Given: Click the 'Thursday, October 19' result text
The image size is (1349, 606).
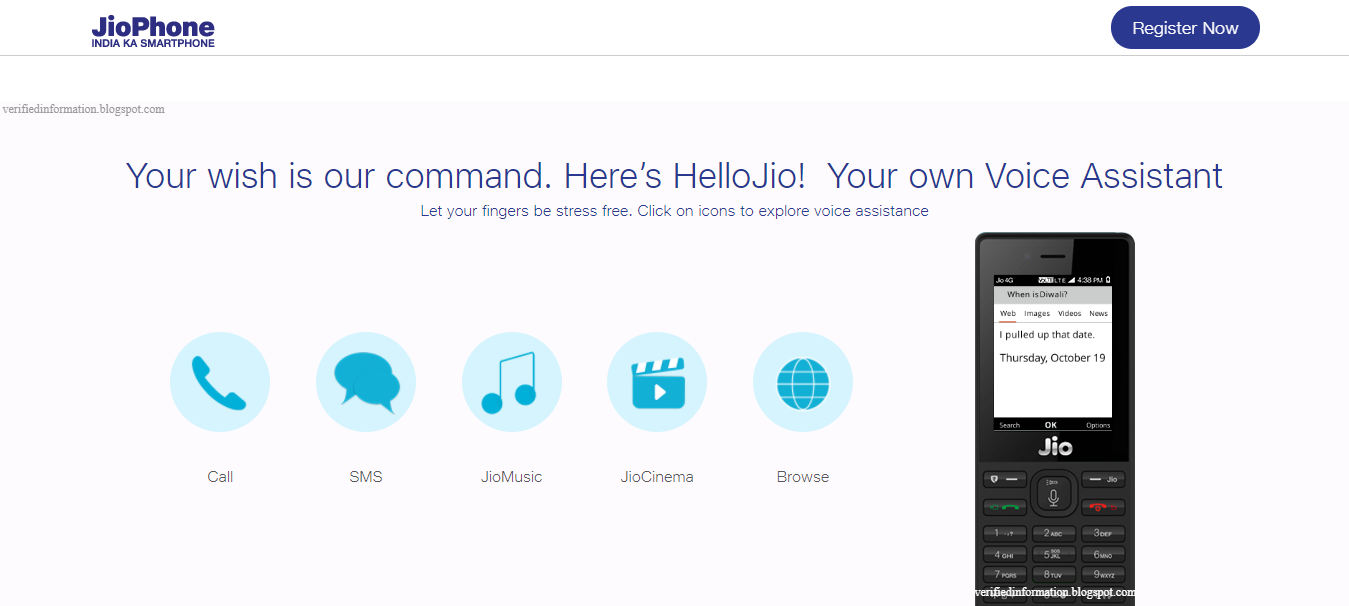Looking at the screenshot, I should (1052, 358).
